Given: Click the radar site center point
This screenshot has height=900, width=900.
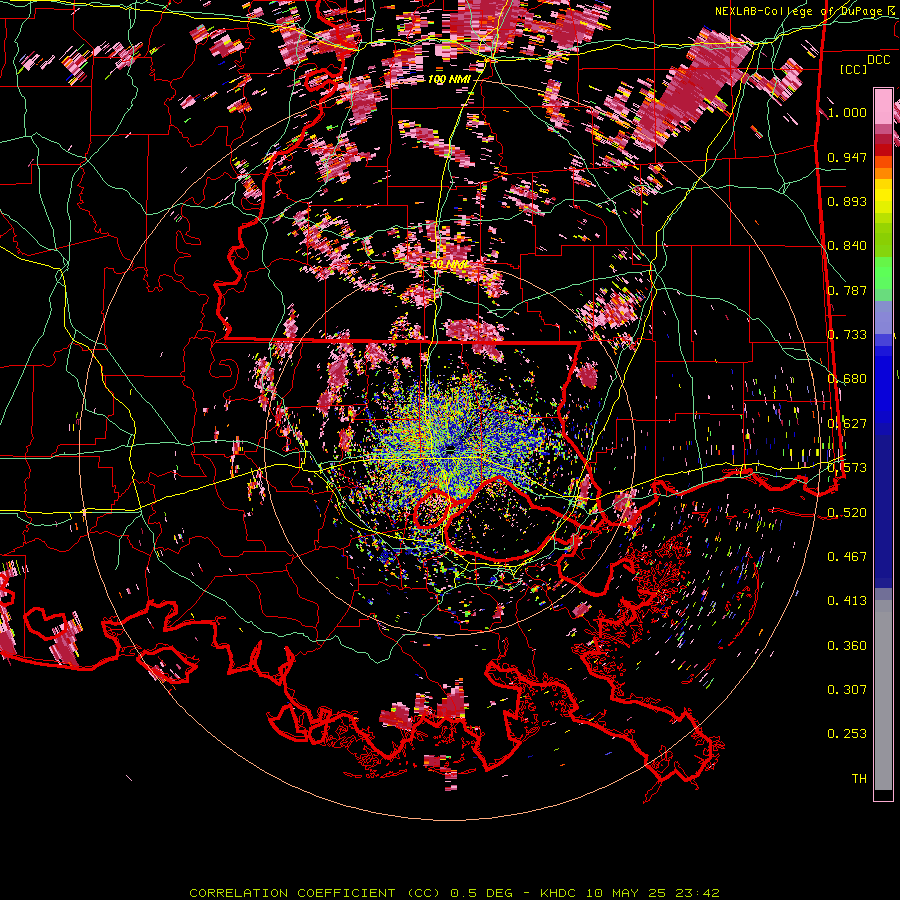Looking at the screenshot, I should pyautogui.click(x=450, y=449).
